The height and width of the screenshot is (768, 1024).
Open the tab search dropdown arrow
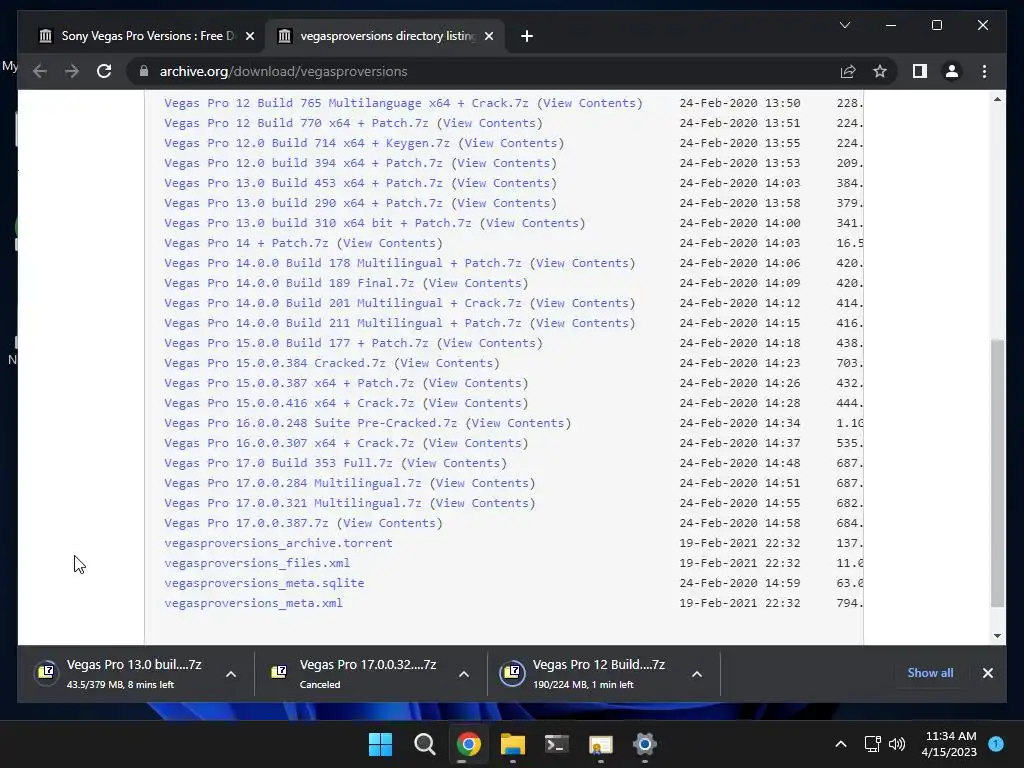pyautogui.click(x=844, y=25)
